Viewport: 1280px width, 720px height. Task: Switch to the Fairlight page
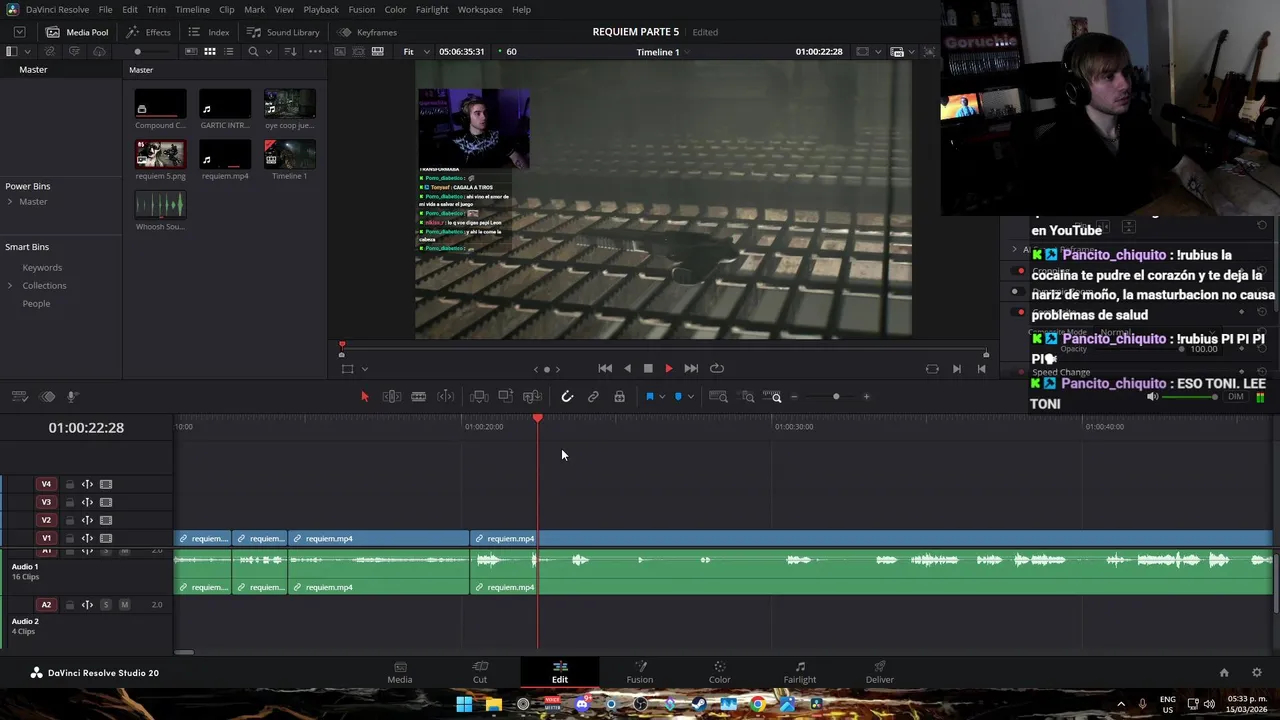tap(799, 672)
